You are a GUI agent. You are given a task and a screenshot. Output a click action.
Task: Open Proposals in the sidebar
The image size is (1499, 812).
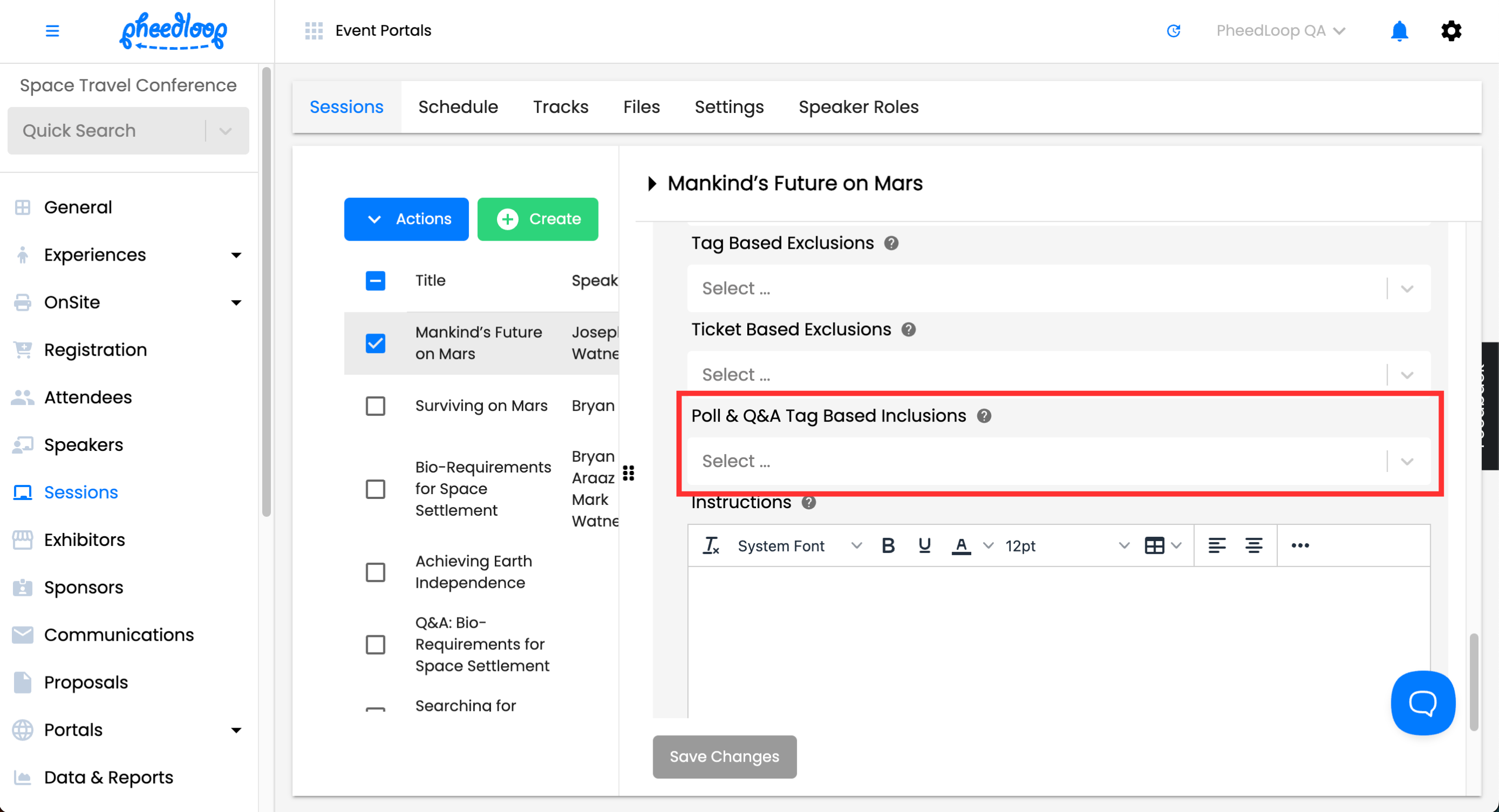pos(85,683)
